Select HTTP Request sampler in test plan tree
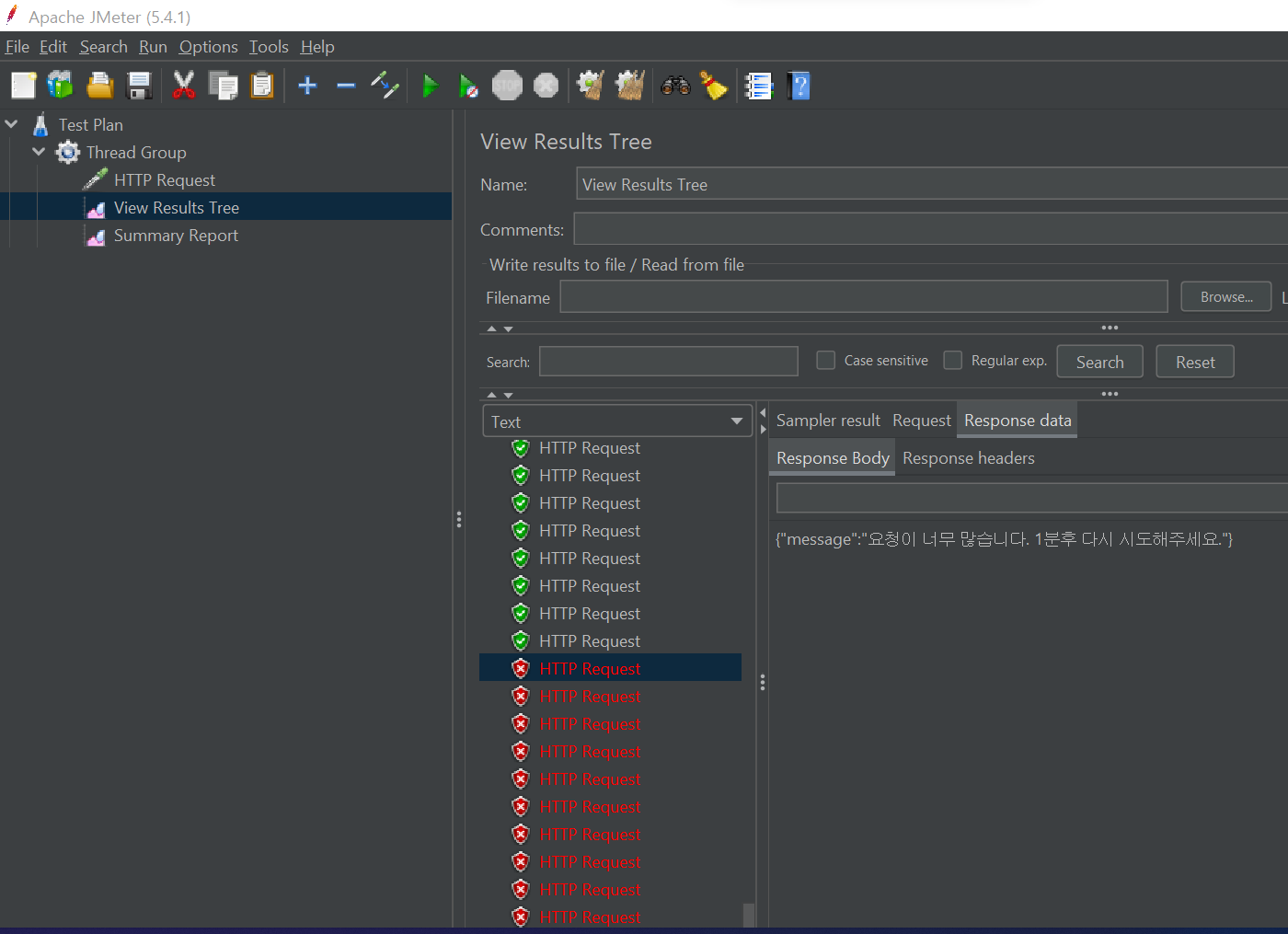The width and height of the screenshot is (1288, 934). click(165, 180)
